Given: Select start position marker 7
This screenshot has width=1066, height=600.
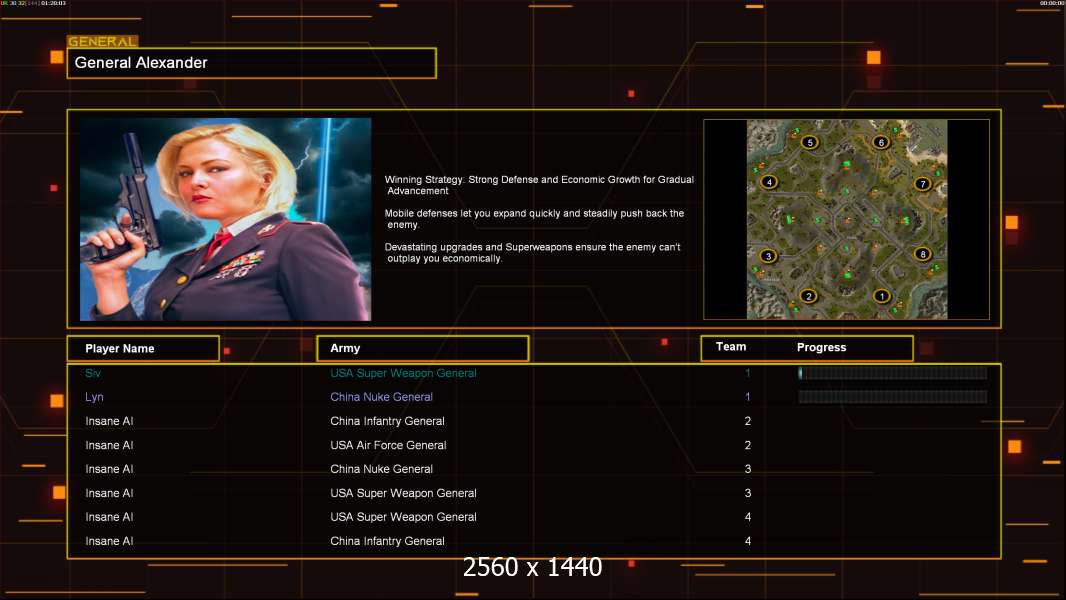Looking at the screenshot, I should click(923, 183).
